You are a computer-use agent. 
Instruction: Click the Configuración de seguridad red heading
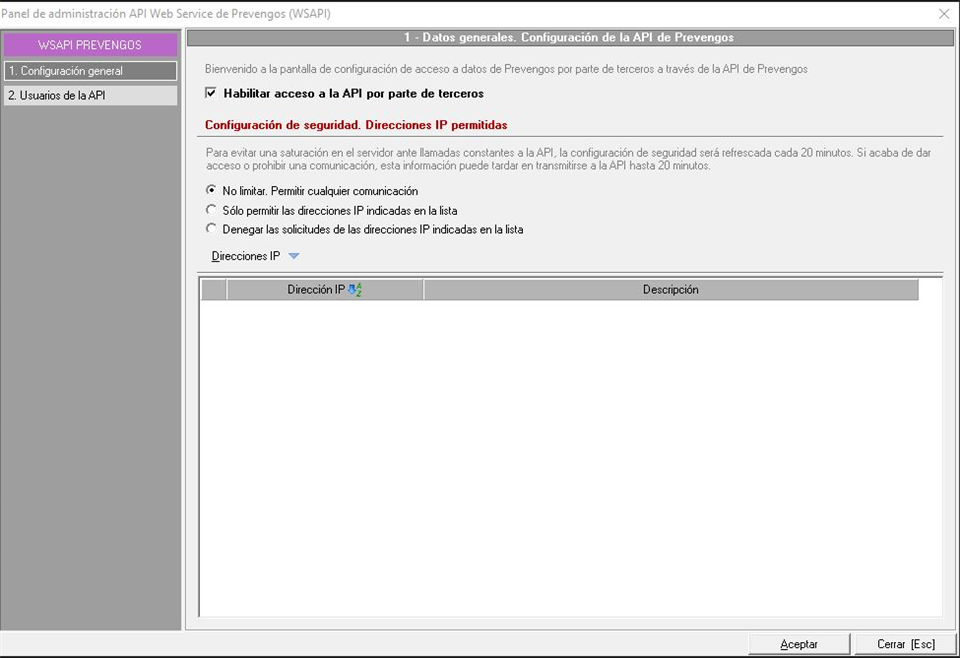pos(355,125)
